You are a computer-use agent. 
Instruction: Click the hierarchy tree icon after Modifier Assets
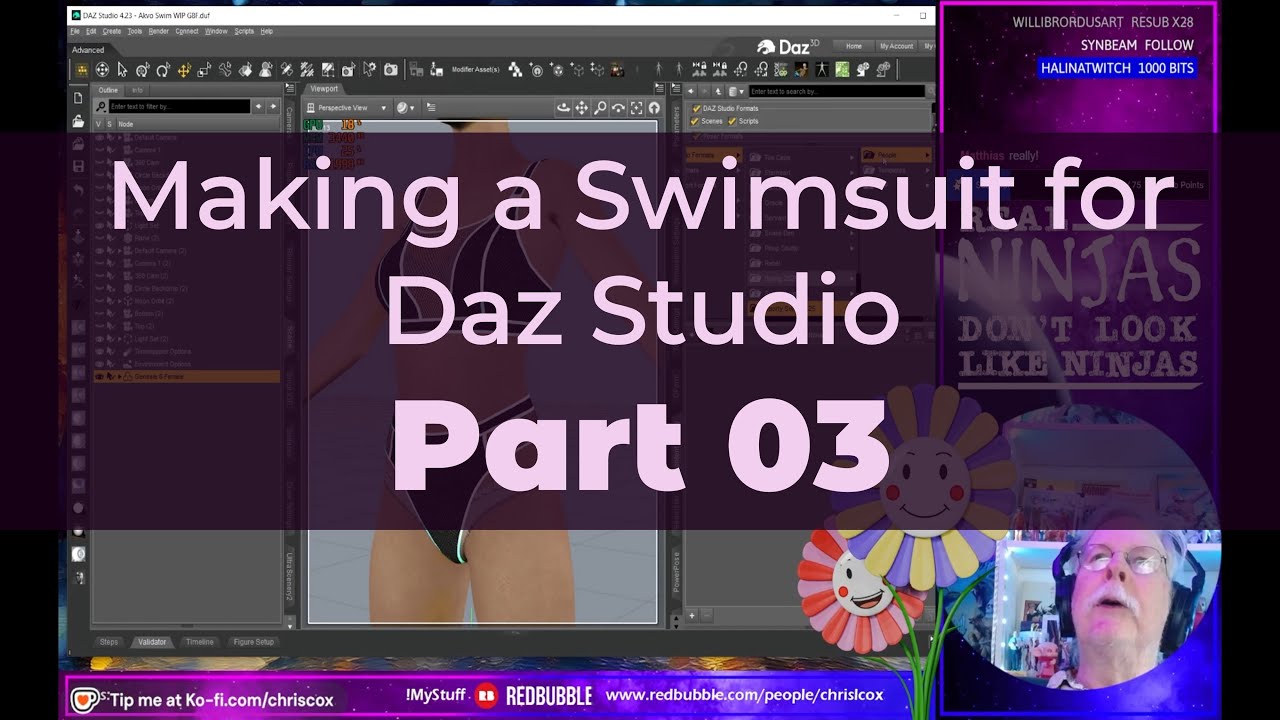point(515,70)
